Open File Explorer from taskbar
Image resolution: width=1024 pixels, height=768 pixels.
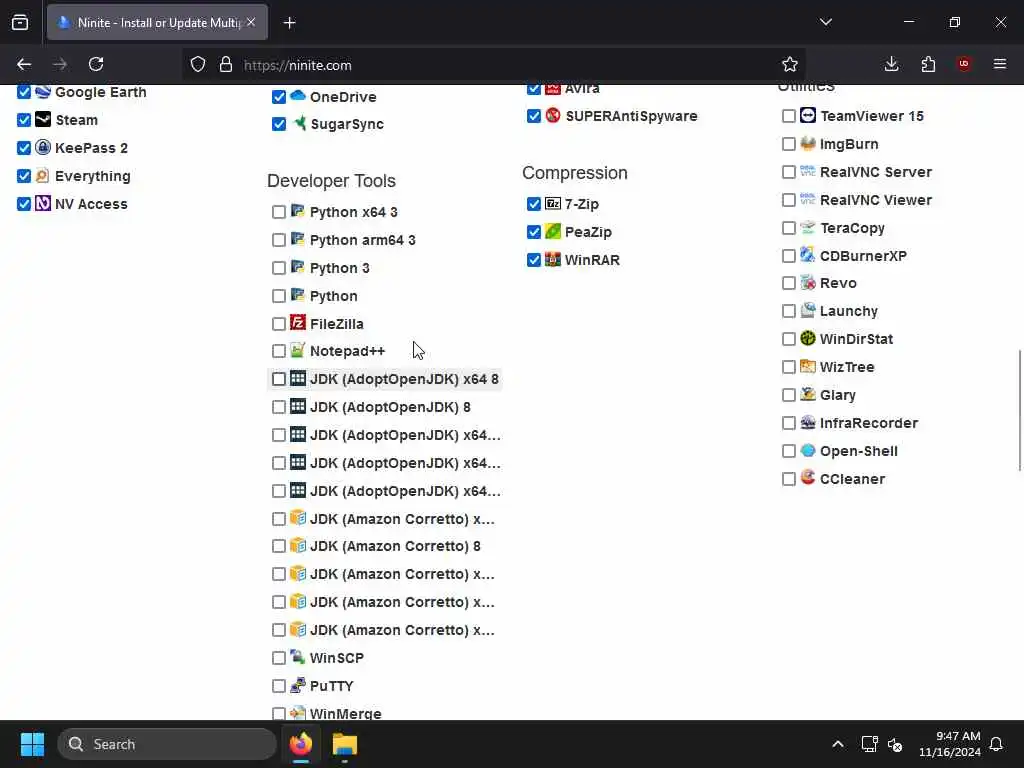[344, 744]
